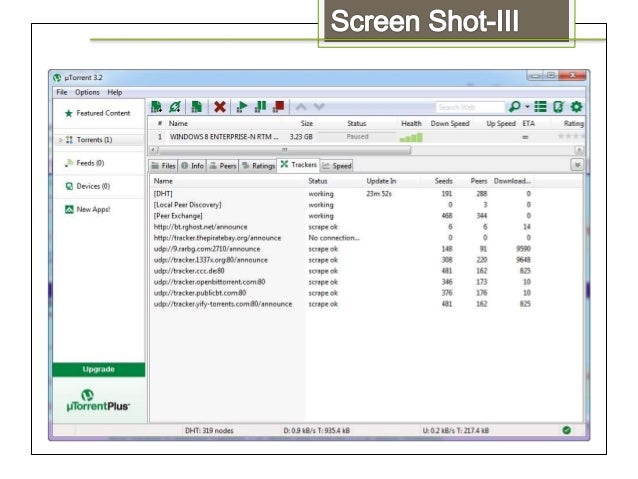Move torrent down the queue arrow

tap(319, 107)
